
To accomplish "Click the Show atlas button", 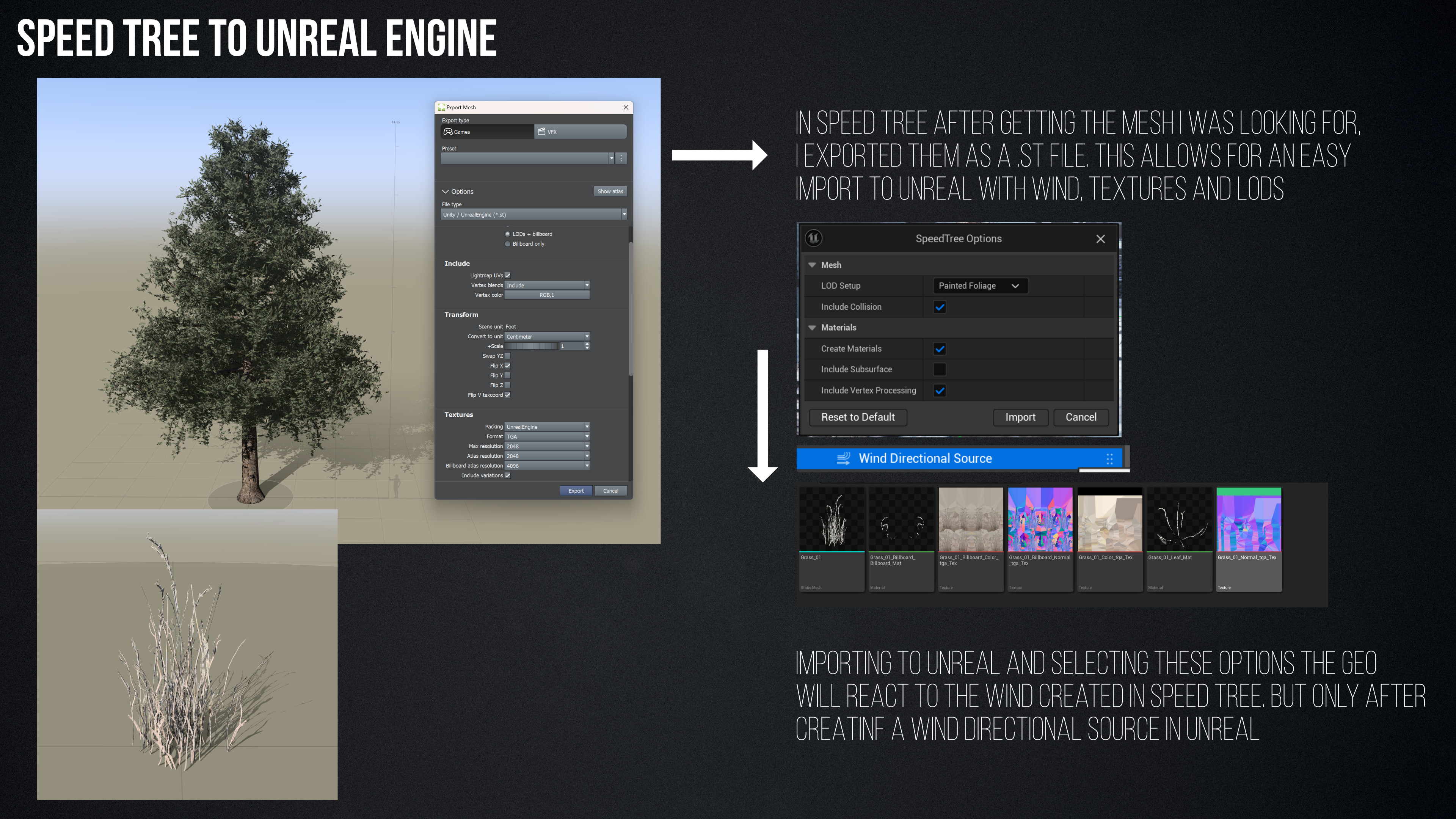I will (610, 191).
